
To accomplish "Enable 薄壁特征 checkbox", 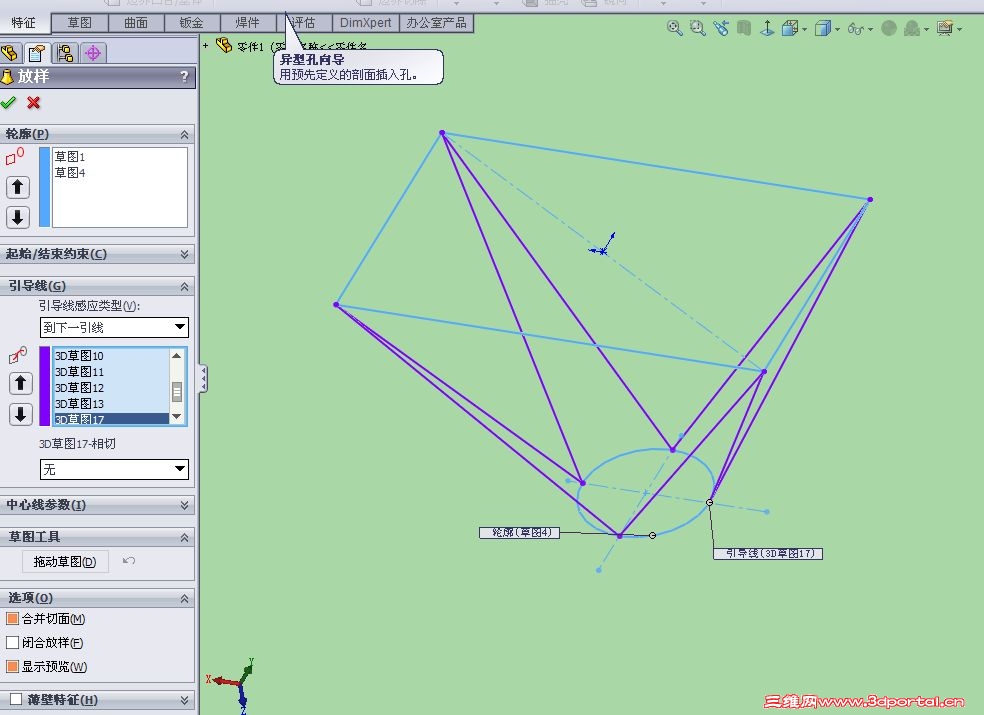I will pos(16,699).
